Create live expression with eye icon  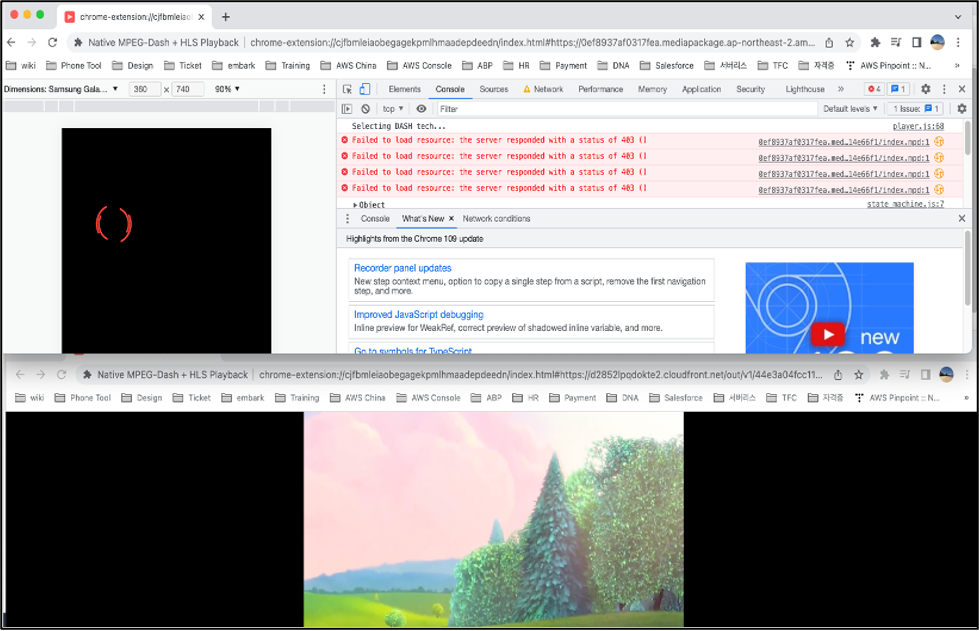421,109
